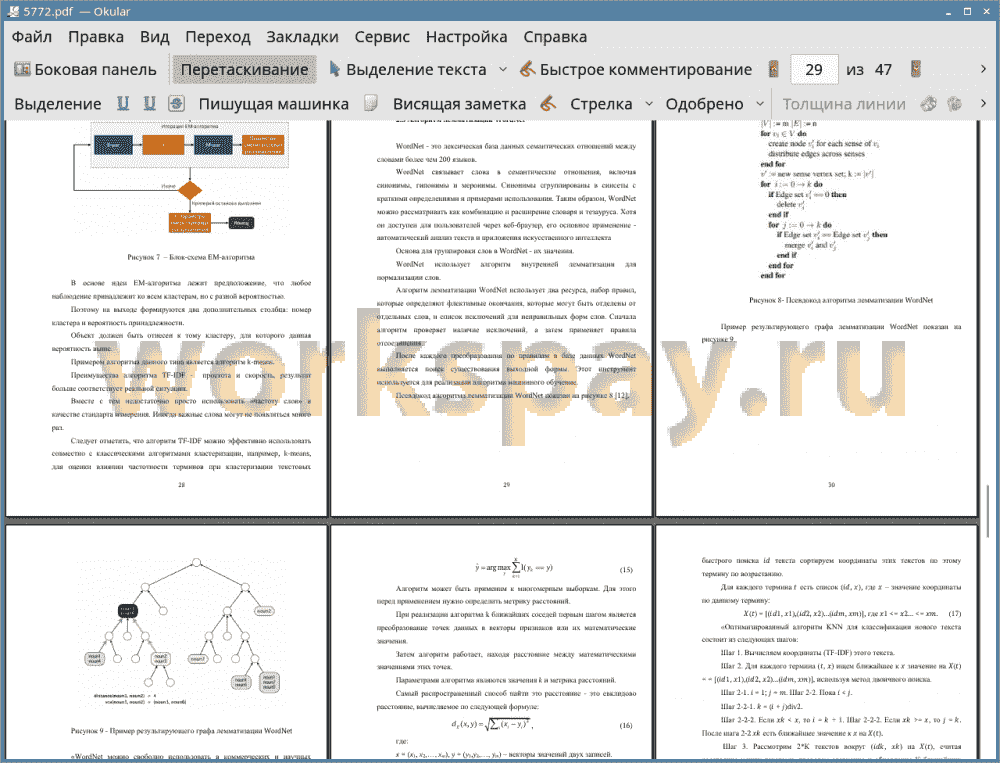Click the disabled Толщина линии control

tap(844, 104)
